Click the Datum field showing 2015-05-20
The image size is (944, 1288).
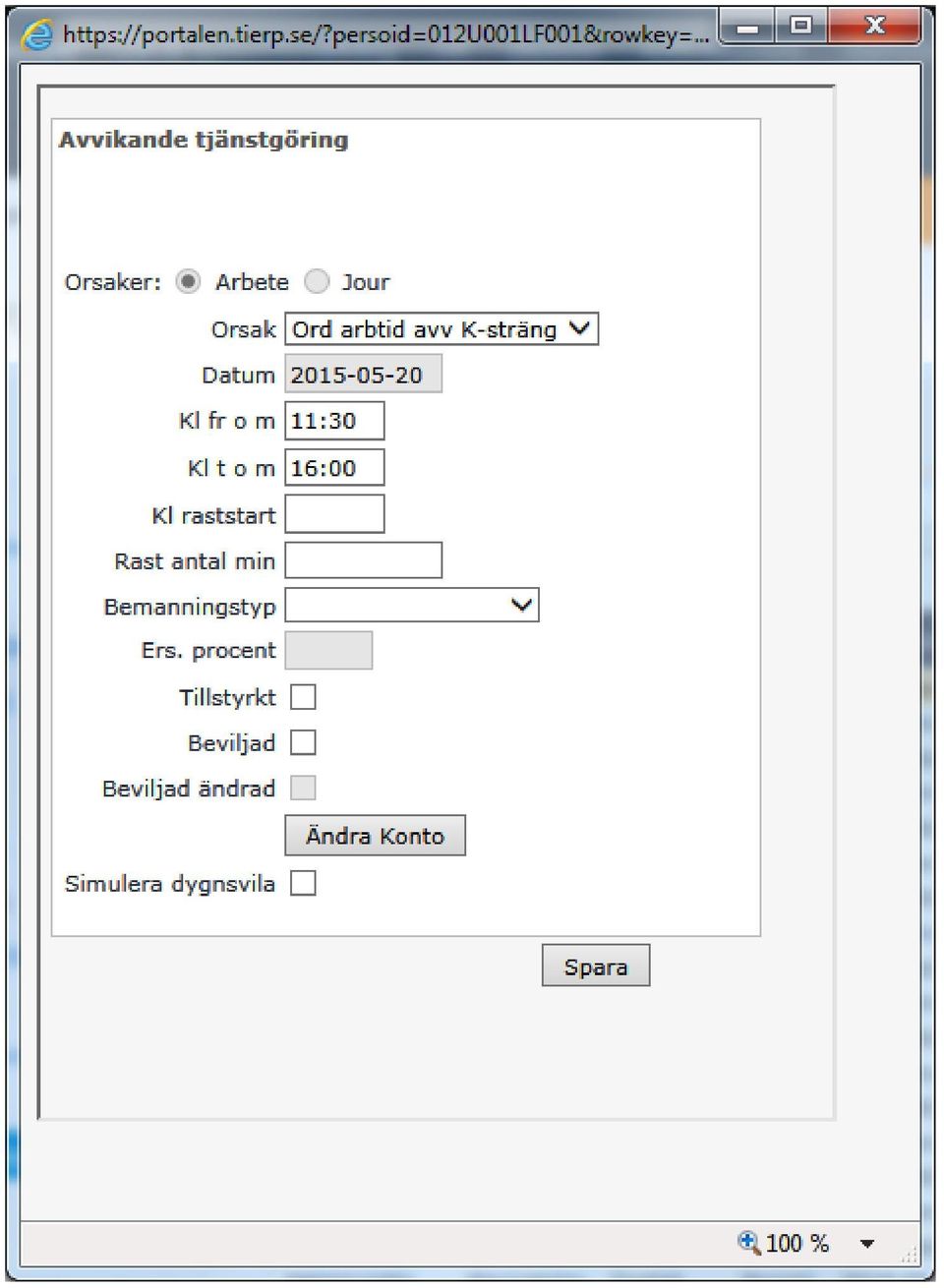point(363,375)
